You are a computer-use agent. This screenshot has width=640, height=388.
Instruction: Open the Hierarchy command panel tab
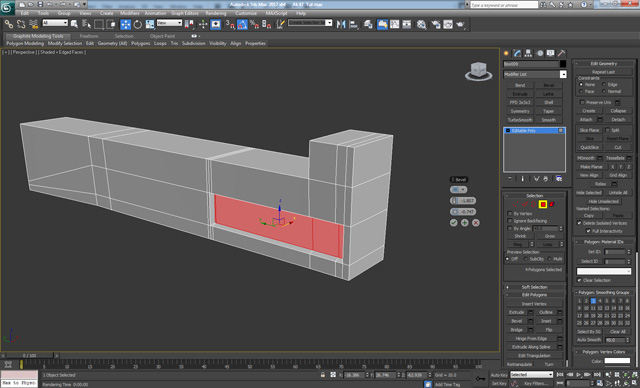[528, 53]
